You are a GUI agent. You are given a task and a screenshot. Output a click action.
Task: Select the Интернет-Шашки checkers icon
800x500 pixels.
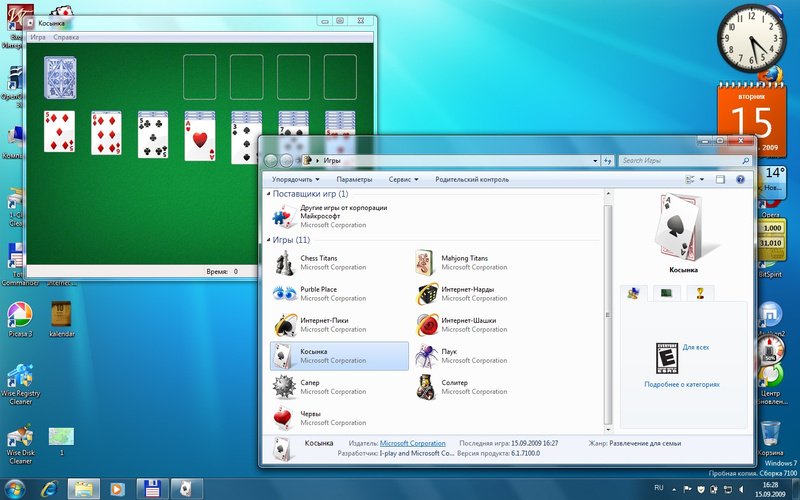(426, 324)
